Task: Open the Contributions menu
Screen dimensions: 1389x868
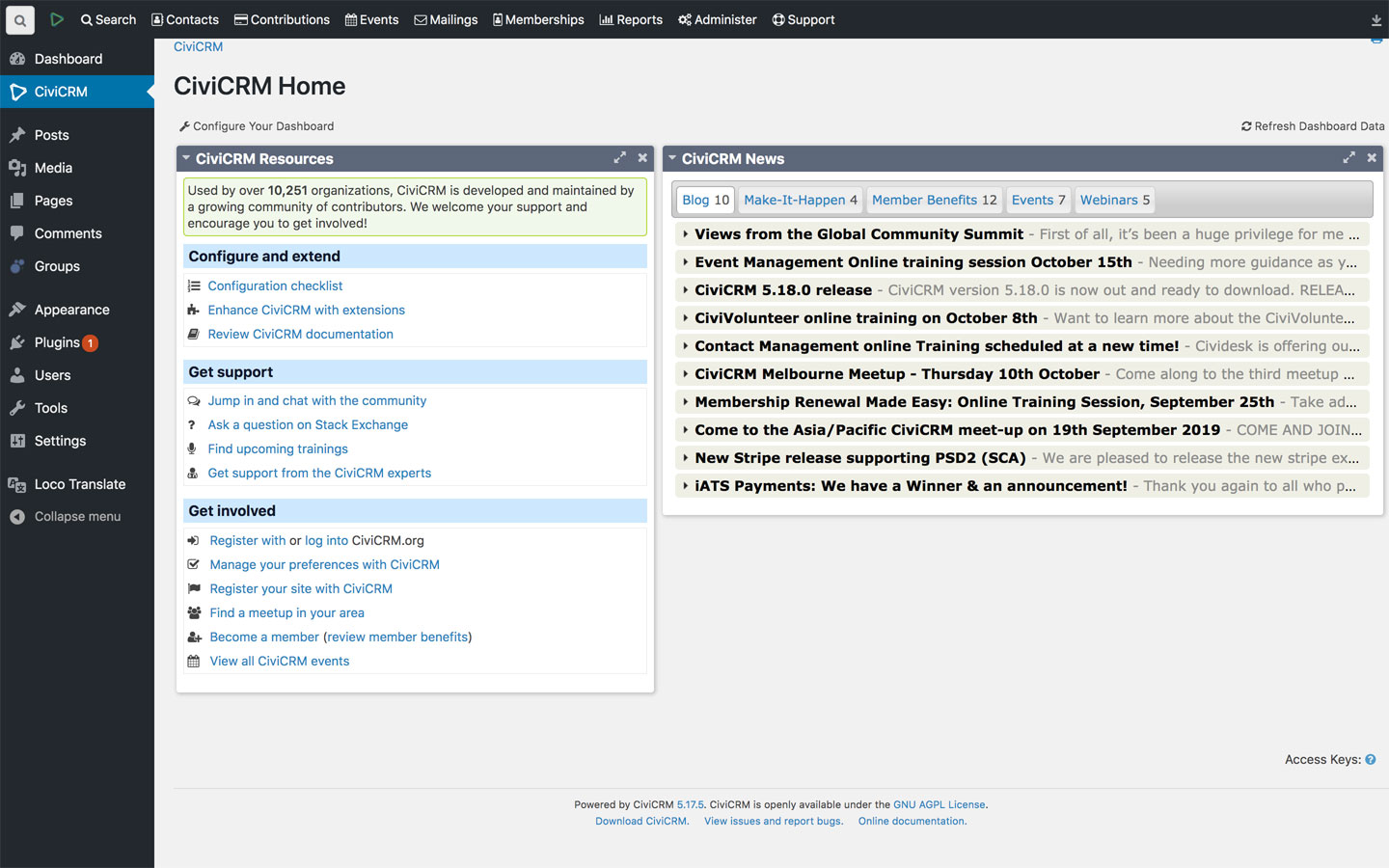Action: 282,19
